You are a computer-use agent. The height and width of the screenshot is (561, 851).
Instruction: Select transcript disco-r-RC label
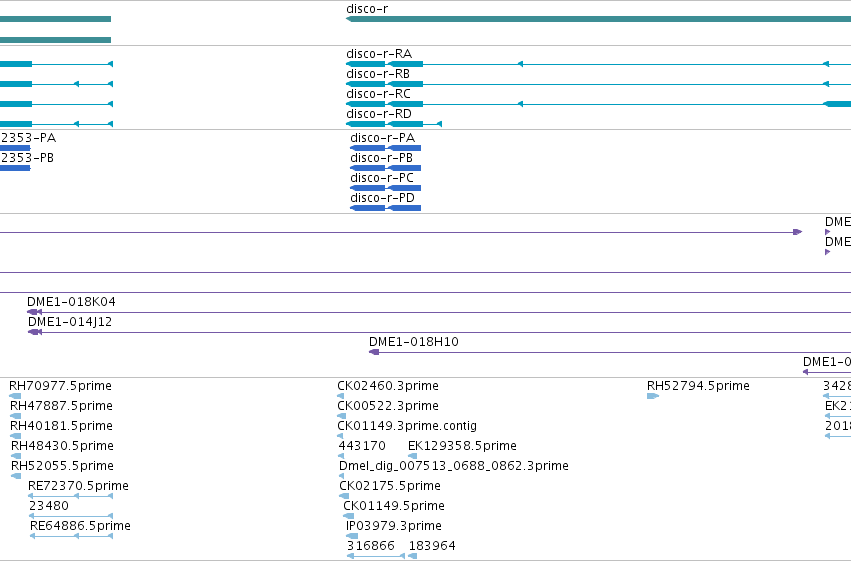pos(378,94)
